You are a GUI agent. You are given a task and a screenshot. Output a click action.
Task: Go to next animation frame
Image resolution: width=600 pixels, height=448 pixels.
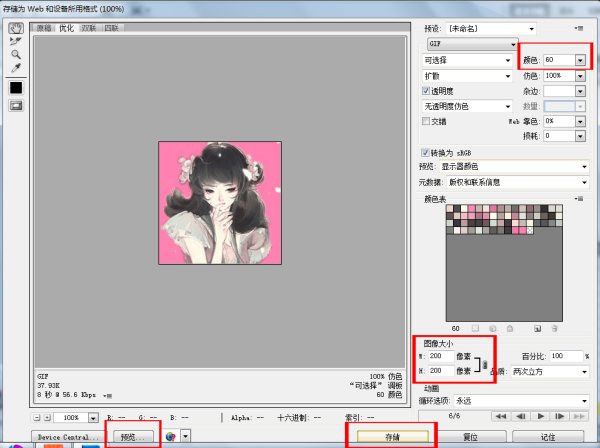[x=560, y=416]
